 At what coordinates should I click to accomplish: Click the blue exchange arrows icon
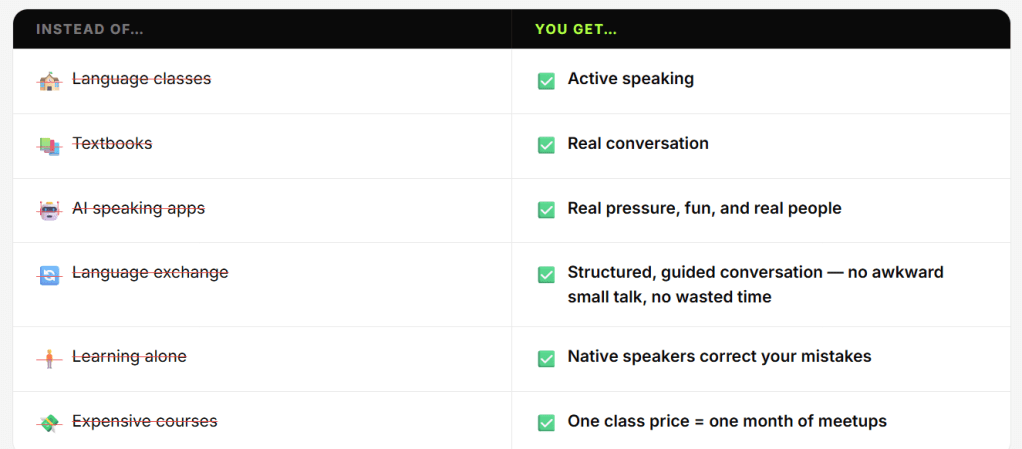tap(50, 274)
